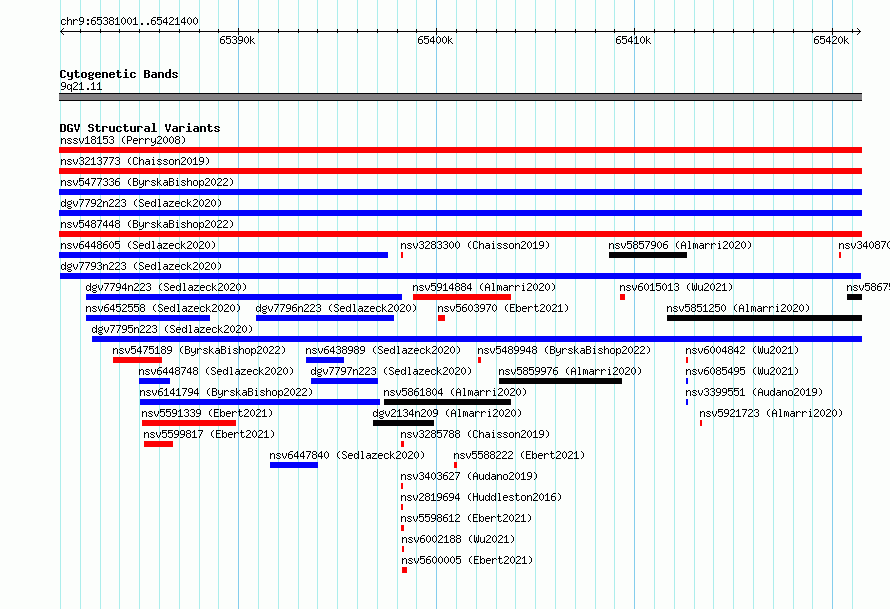This screenshot has height=609, width=890.
Task: Click the Cytogenetic Bands track title
Action: [x=119, y=74]
